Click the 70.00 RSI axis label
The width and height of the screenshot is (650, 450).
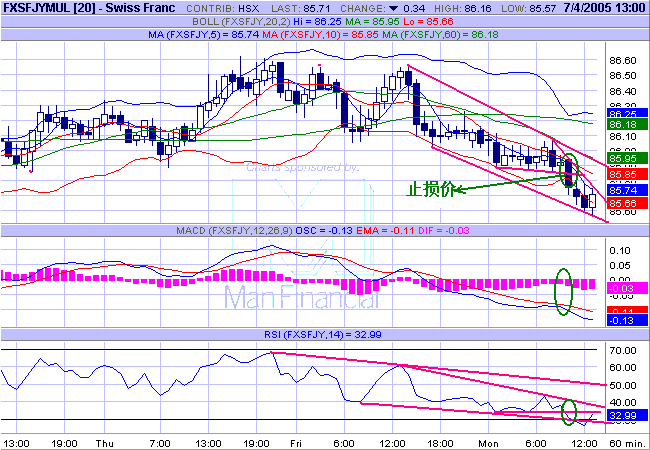[623, 351]
